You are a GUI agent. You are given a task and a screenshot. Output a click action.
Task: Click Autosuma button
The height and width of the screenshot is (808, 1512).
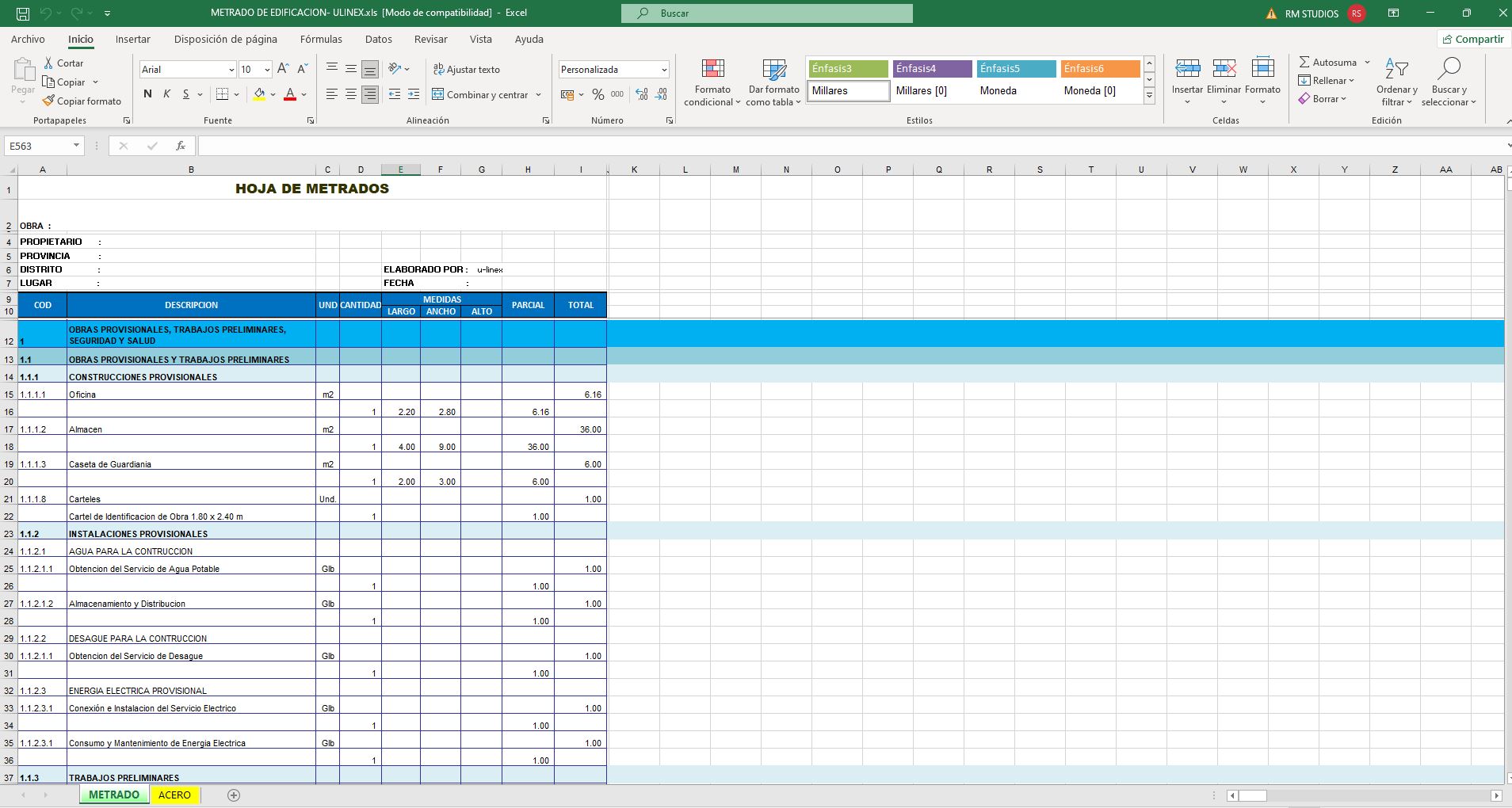(x=1327, y=62)
